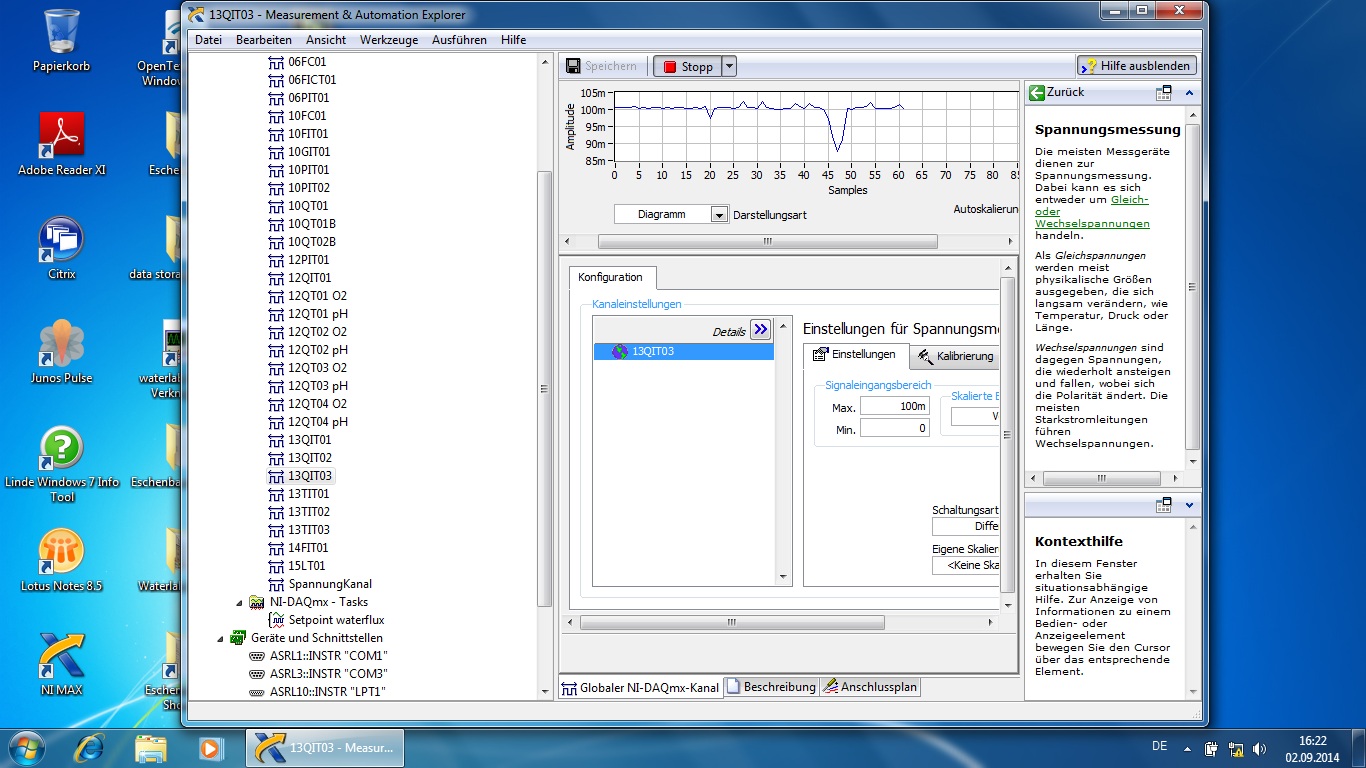Select the Lotus Notes 8.5 desktop icon
Screen dimensions: 1366x768
62,561
